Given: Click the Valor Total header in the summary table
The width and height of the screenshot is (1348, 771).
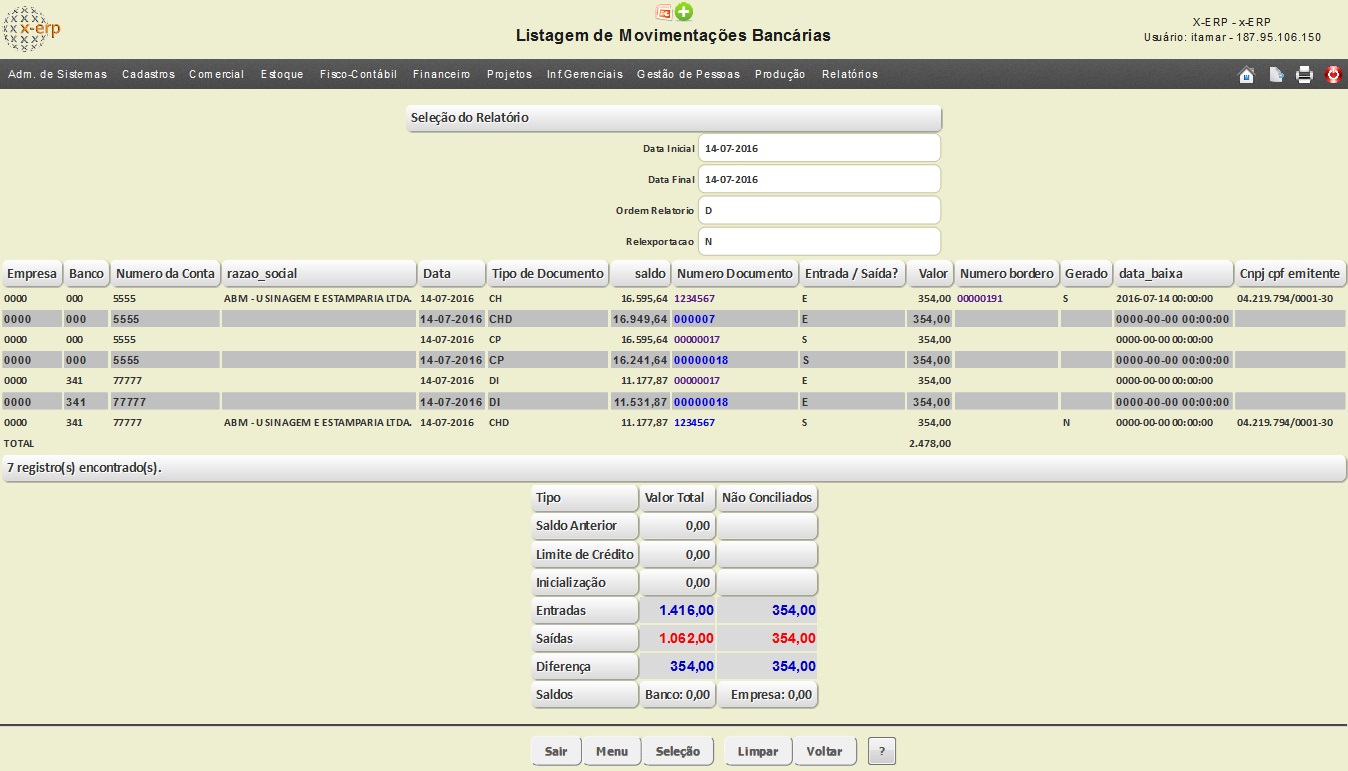Looking at the screenshot, I should 677,497.
